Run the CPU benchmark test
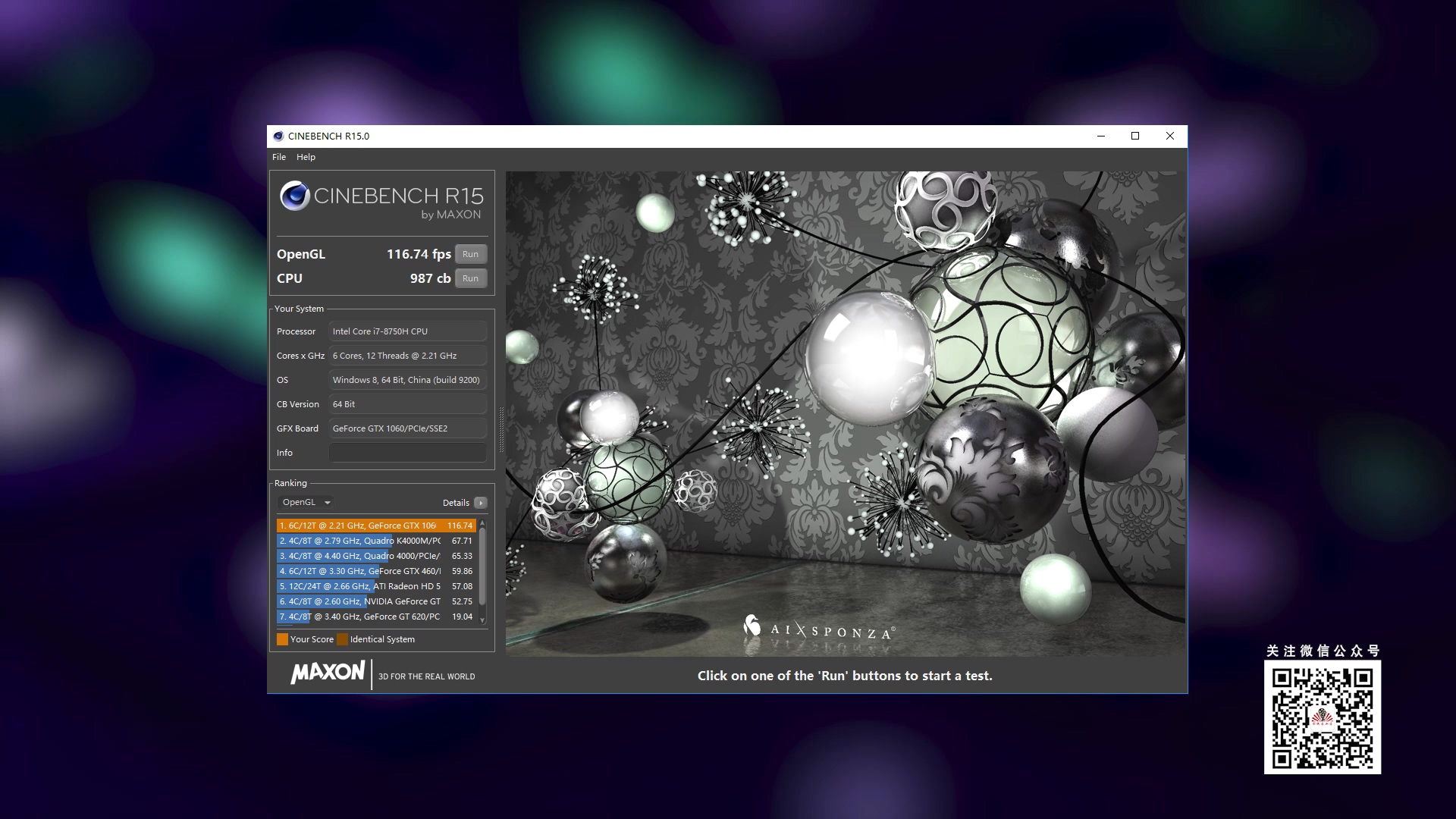 [470, 278]
